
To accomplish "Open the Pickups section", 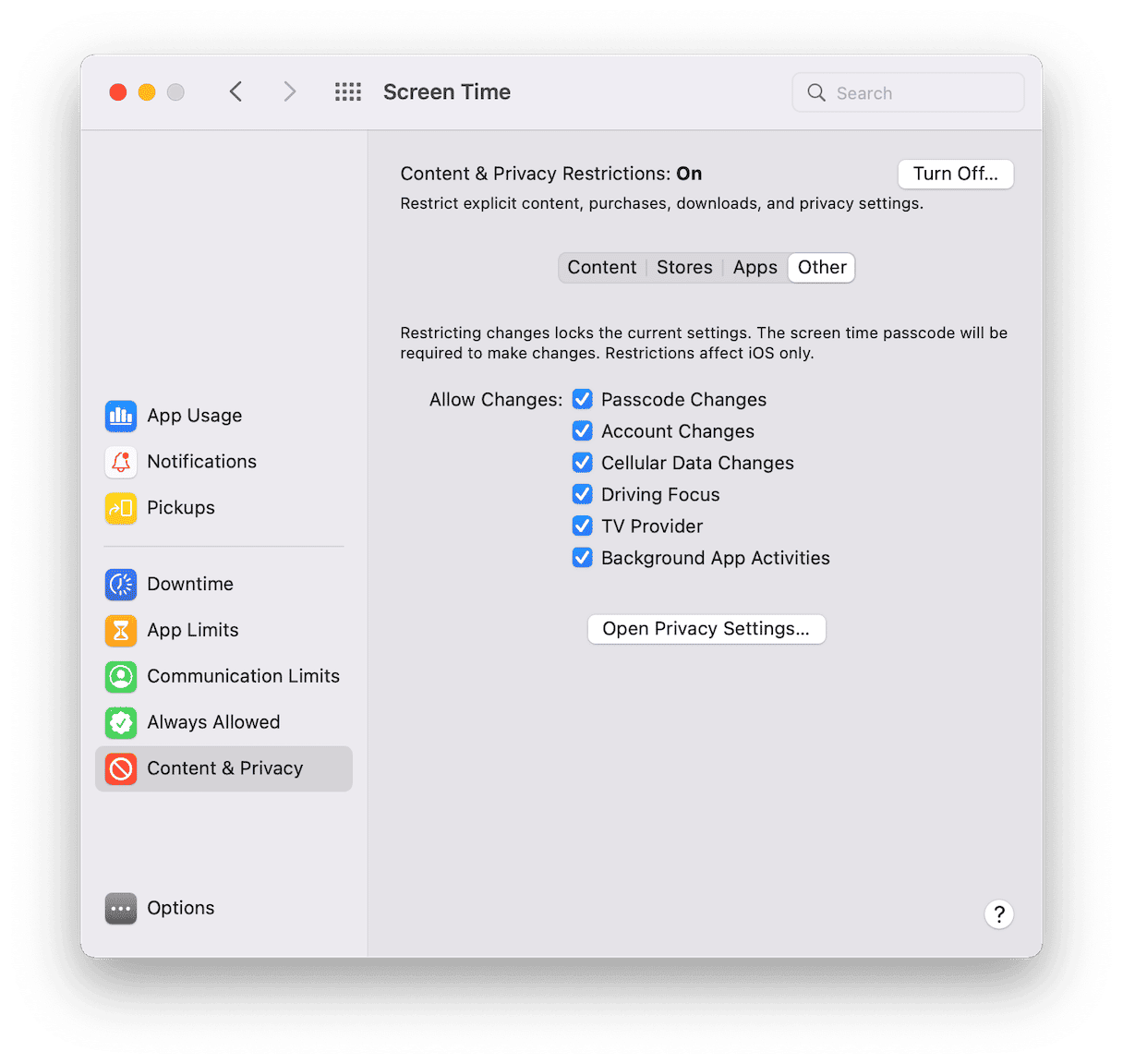I will click(x=180, y=508).
